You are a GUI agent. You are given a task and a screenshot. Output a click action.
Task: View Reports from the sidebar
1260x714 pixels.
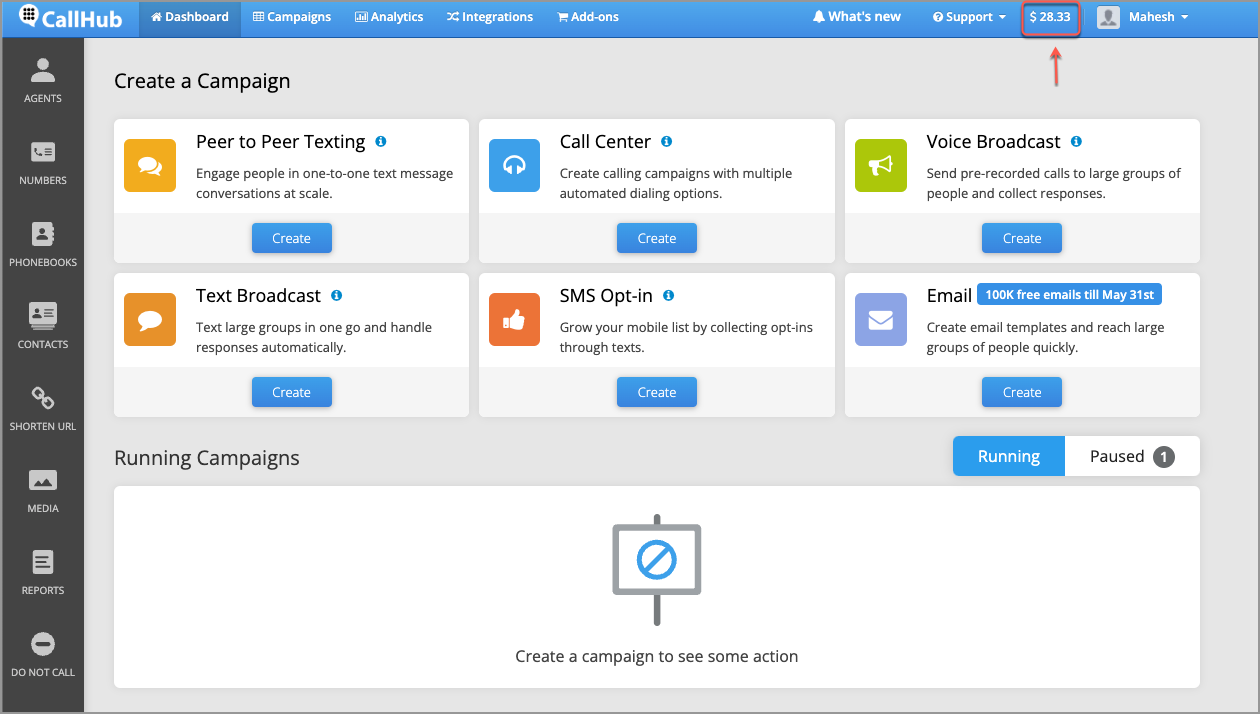click(x=42, y=572)
